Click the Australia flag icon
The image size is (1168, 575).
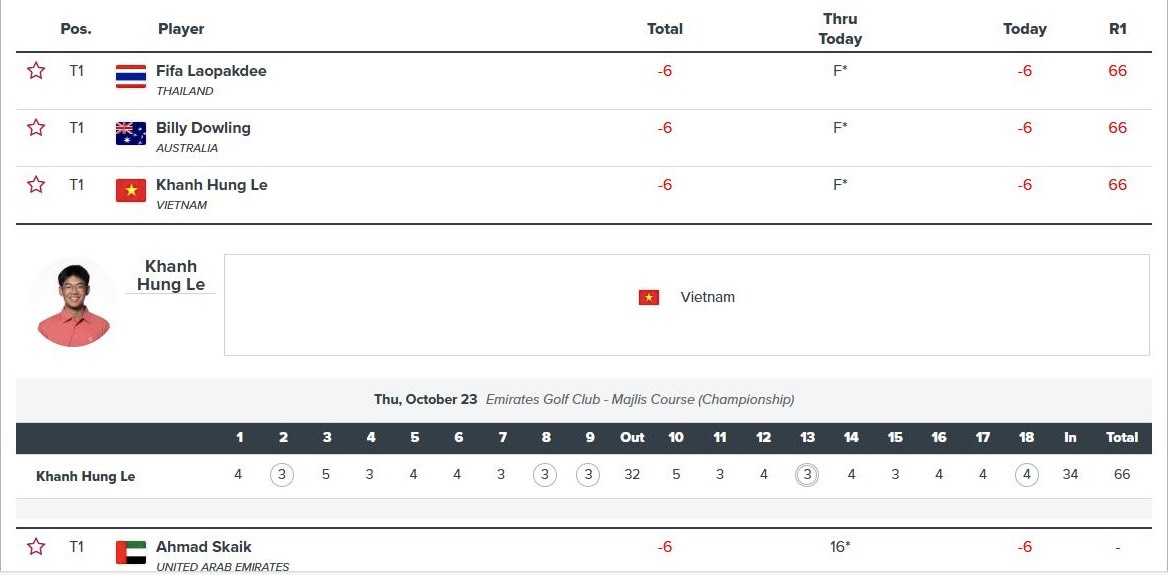click(130, 133)
